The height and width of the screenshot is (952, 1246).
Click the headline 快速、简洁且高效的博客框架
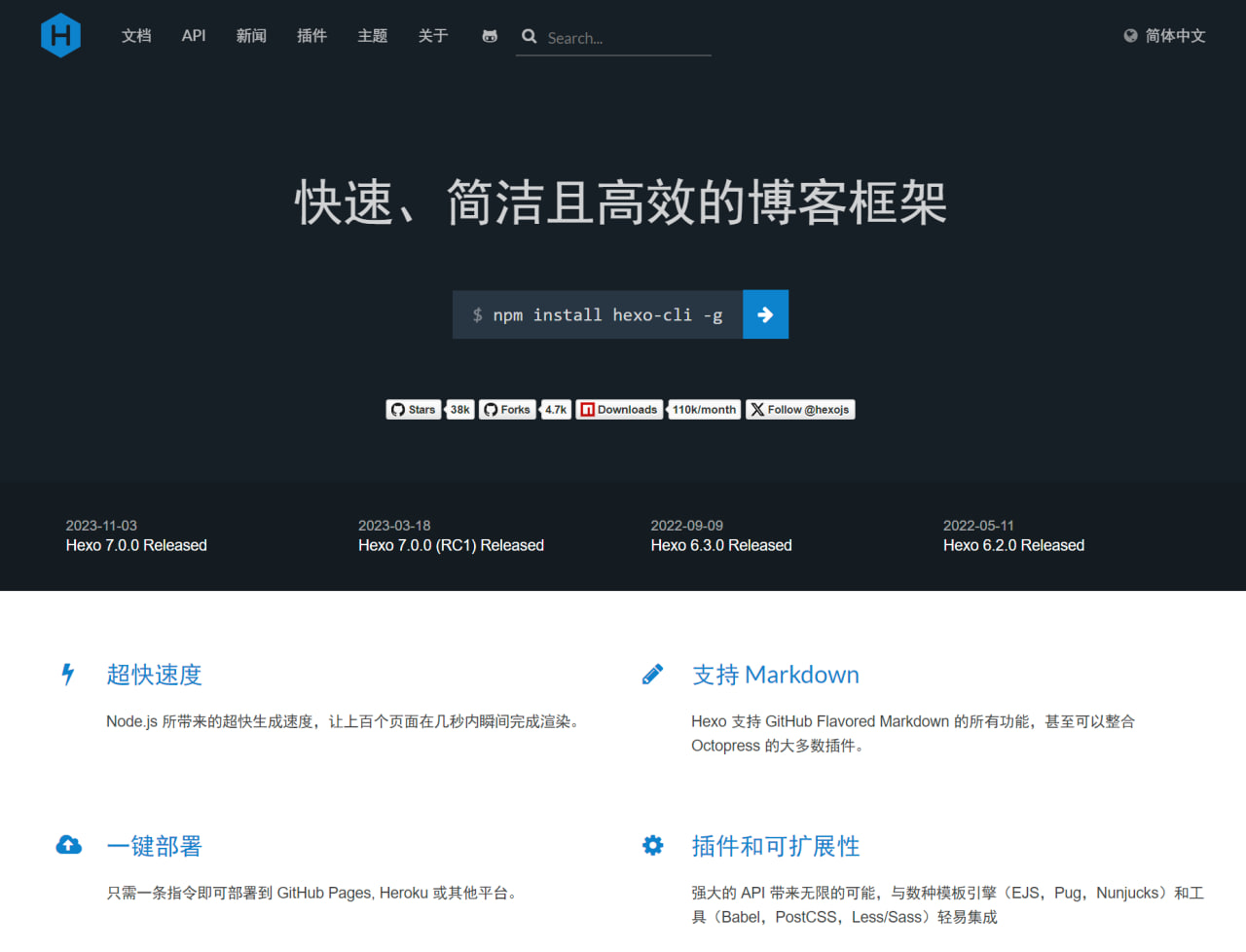(621, 202)
